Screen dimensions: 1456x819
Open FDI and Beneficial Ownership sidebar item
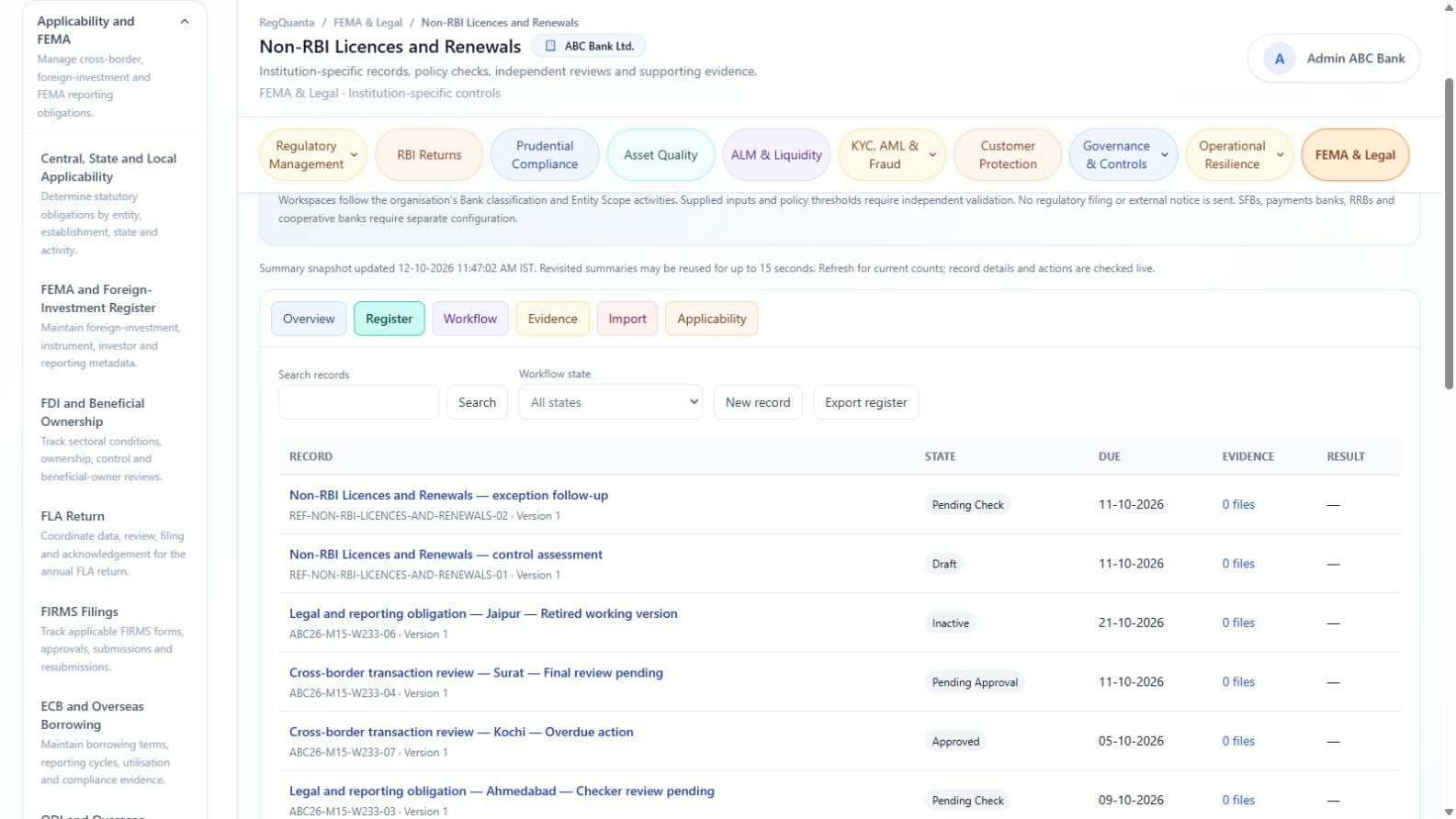click(x=114, y=439)
